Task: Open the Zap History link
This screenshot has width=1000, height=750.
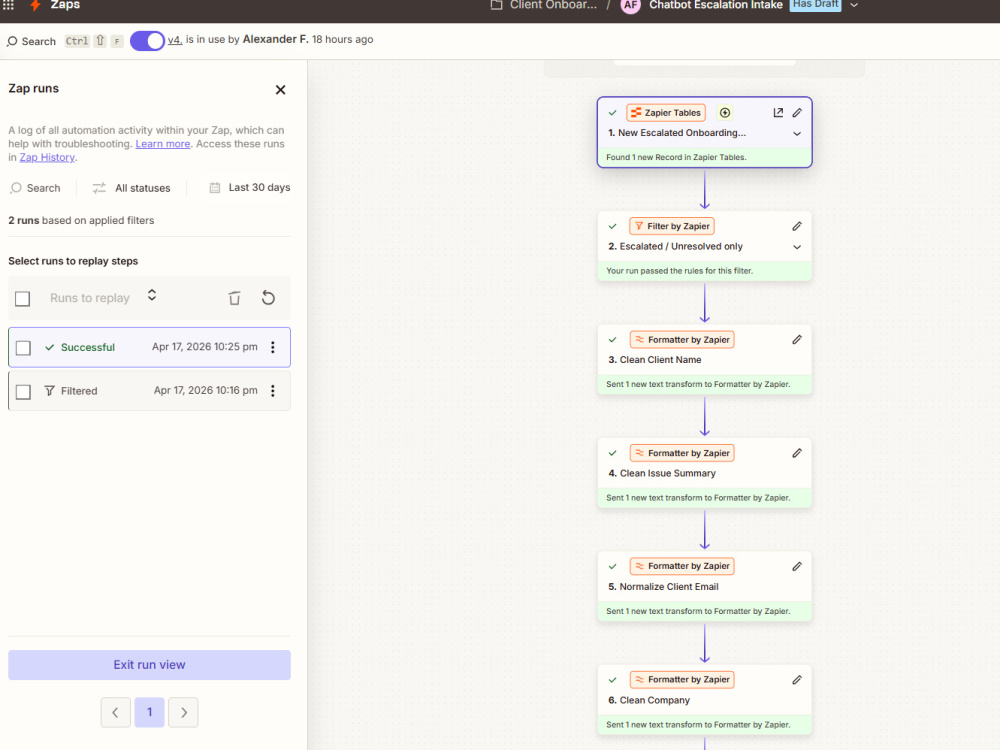Action: coord(47,158)
